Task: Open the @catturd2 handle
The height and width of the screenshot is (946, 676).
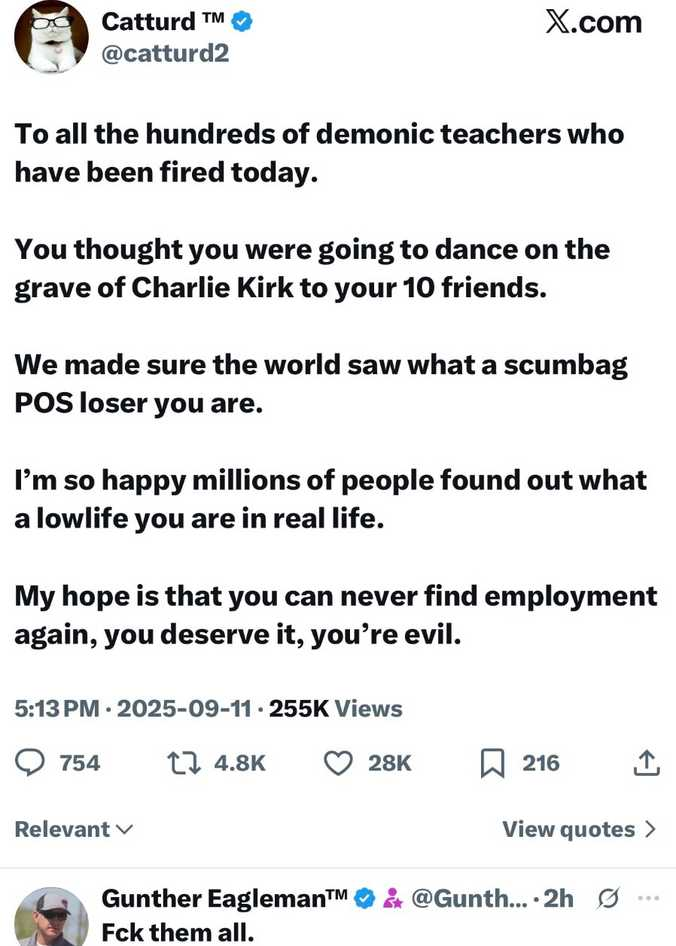Action: (166, 53)
